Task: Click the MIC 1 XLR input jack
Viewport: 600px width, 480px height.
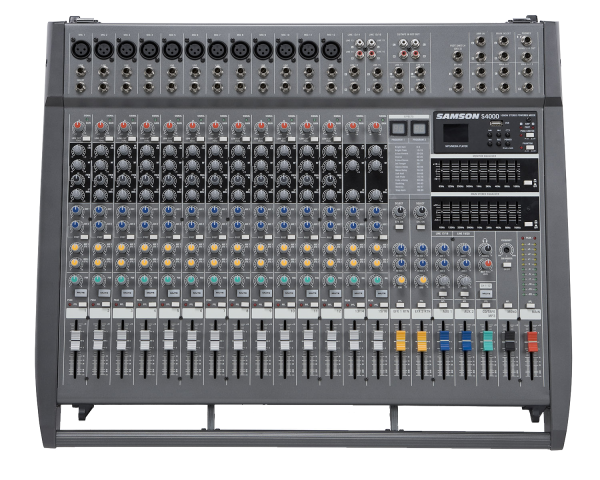Action: click(x=81, y=49)
